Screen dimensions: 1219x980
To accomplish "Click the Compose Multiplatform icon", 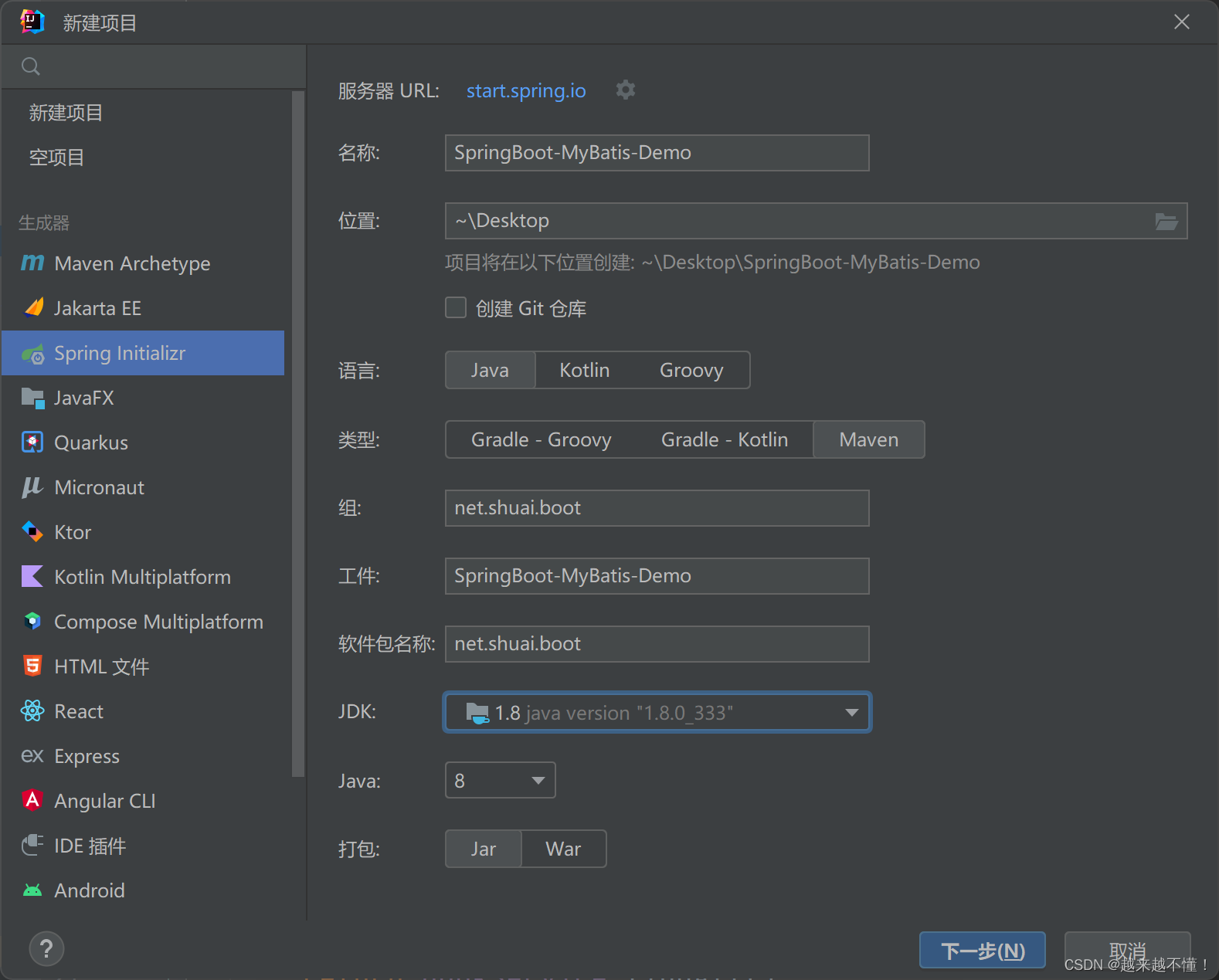I will click(32, 622).
